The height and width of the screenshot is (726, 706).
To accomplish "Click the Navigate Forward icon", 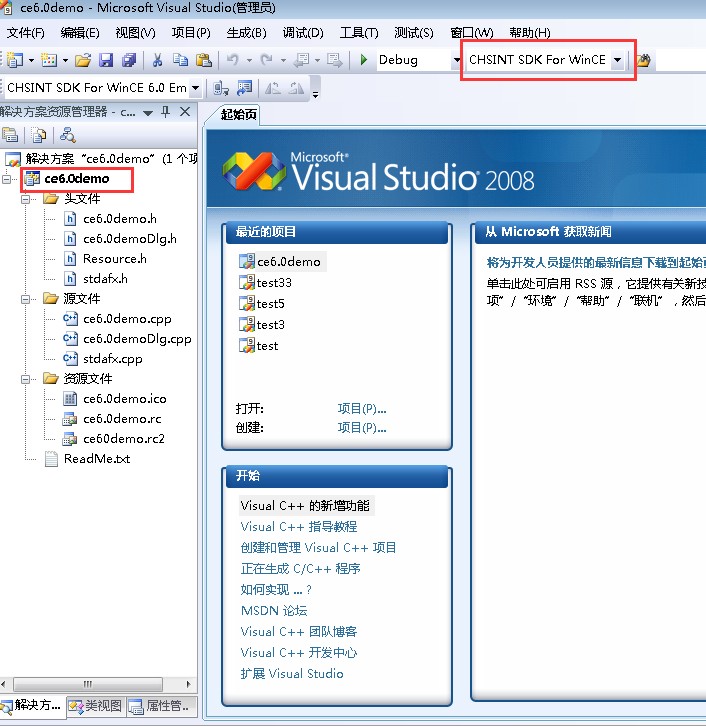I will 334,60.
